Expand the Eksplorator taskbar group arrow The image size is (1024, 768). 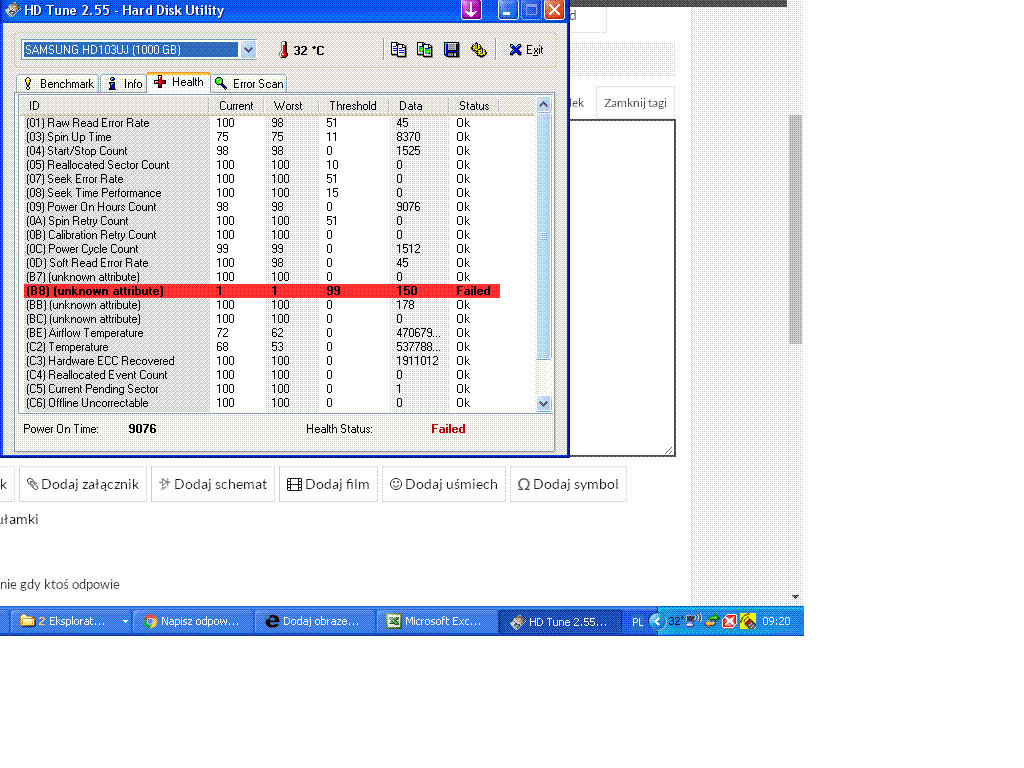pyautogui.click(x=125, y=621)
